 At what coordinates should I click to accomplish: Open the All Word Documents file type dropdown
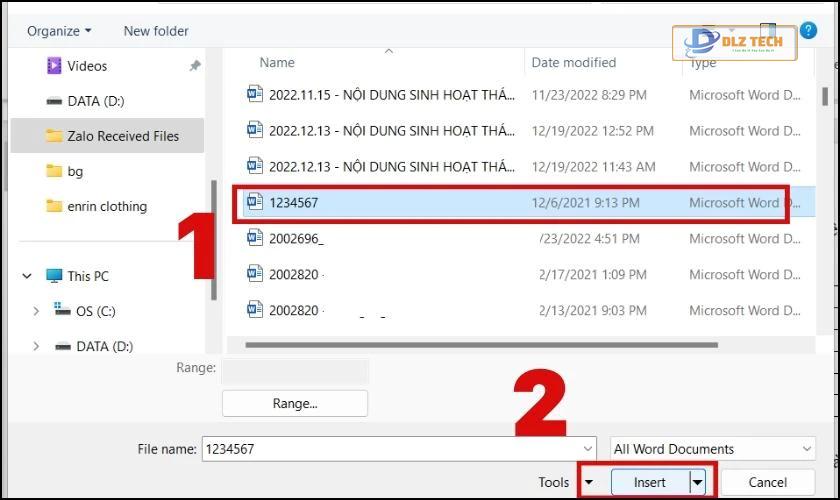712,449
